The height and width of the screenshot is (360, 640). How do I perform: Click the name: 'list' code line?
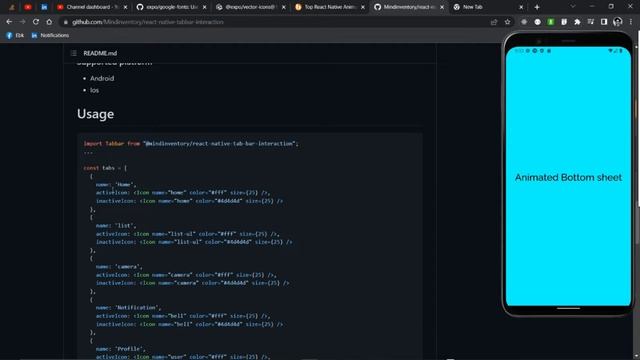116,225
